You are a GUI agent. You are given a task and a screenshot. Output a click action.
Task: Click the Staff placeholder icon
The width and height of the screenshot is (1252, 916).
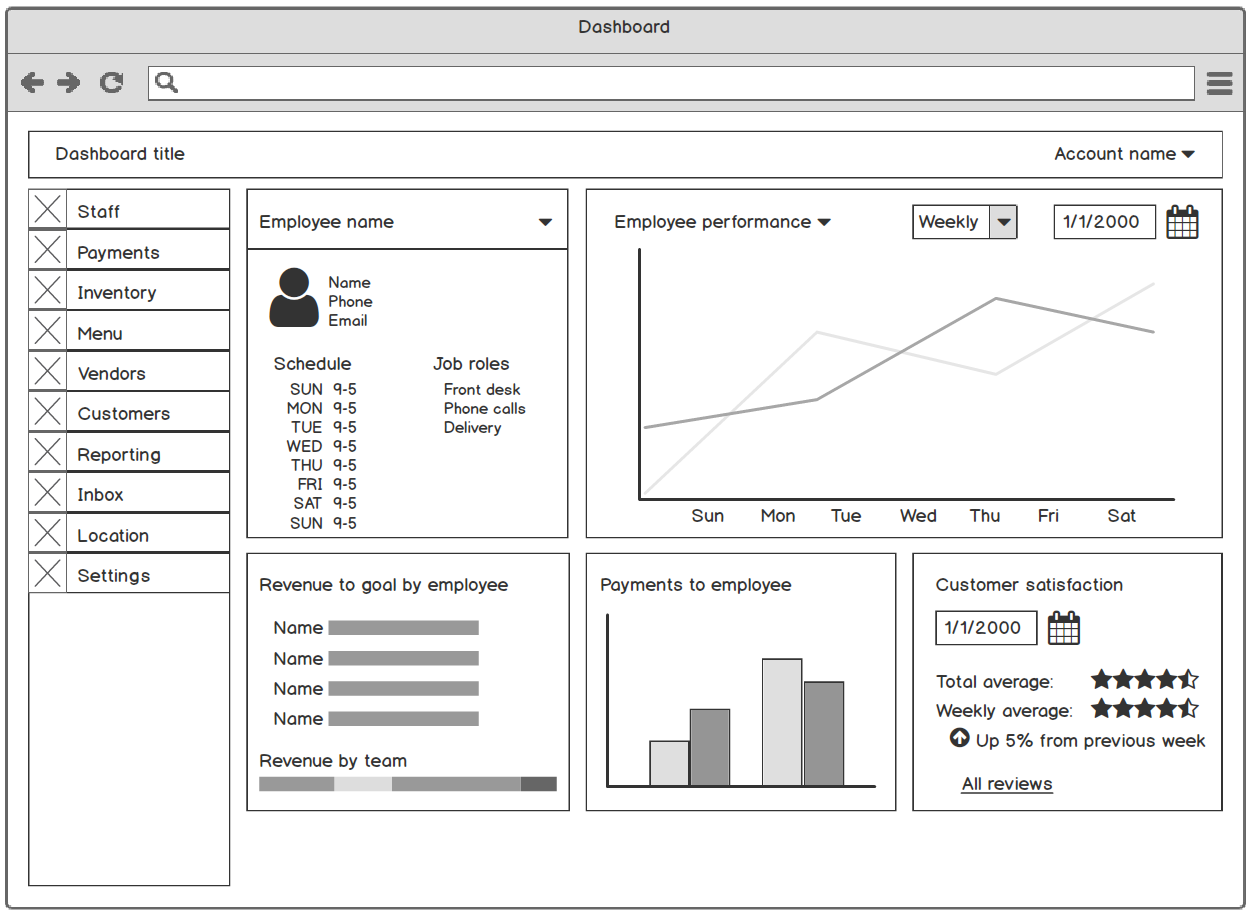click(48, 210)
